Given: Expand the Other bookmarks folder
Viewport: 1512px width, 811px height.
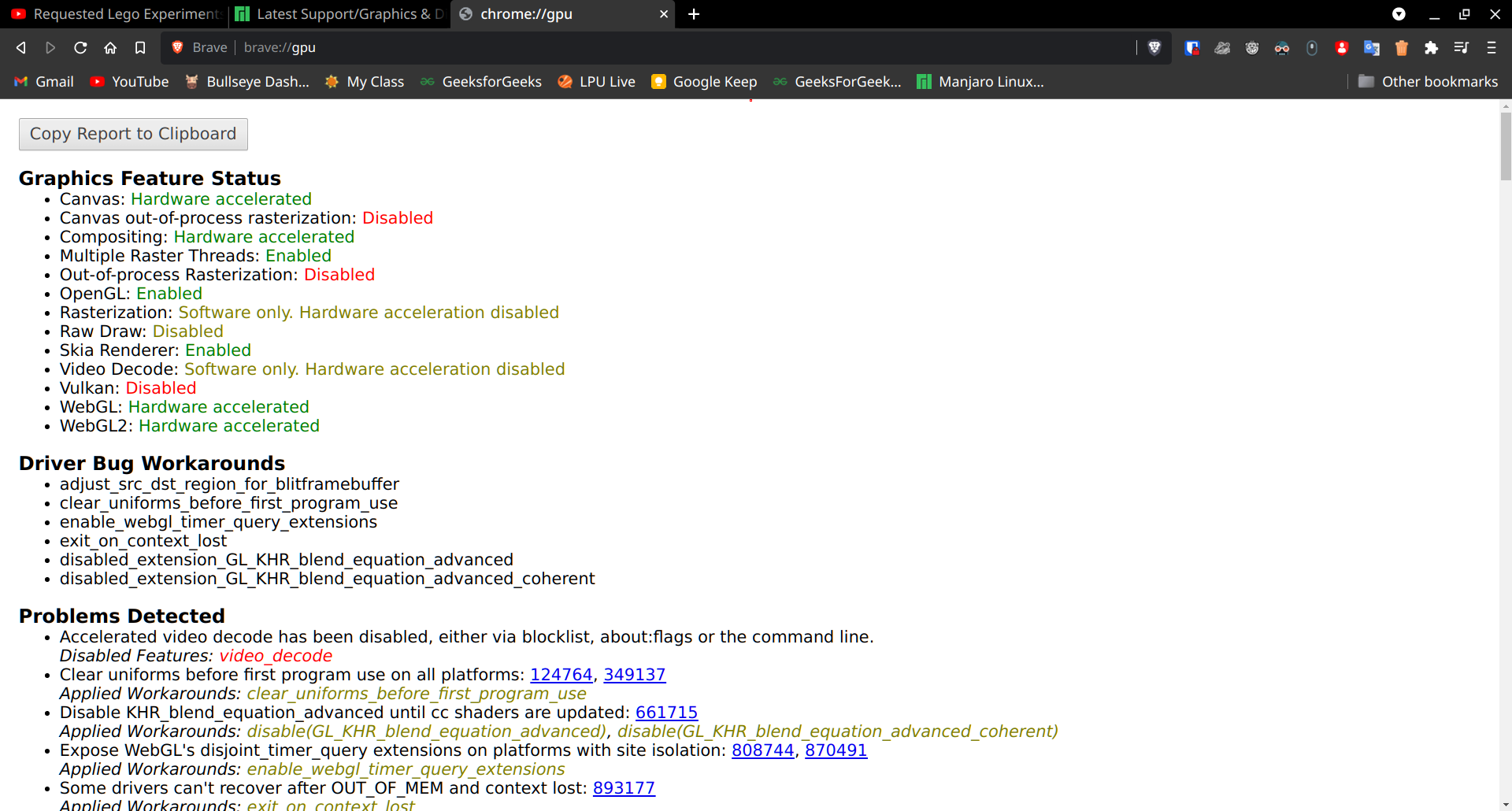Looking at the screenshot, I should point(1429,82).
